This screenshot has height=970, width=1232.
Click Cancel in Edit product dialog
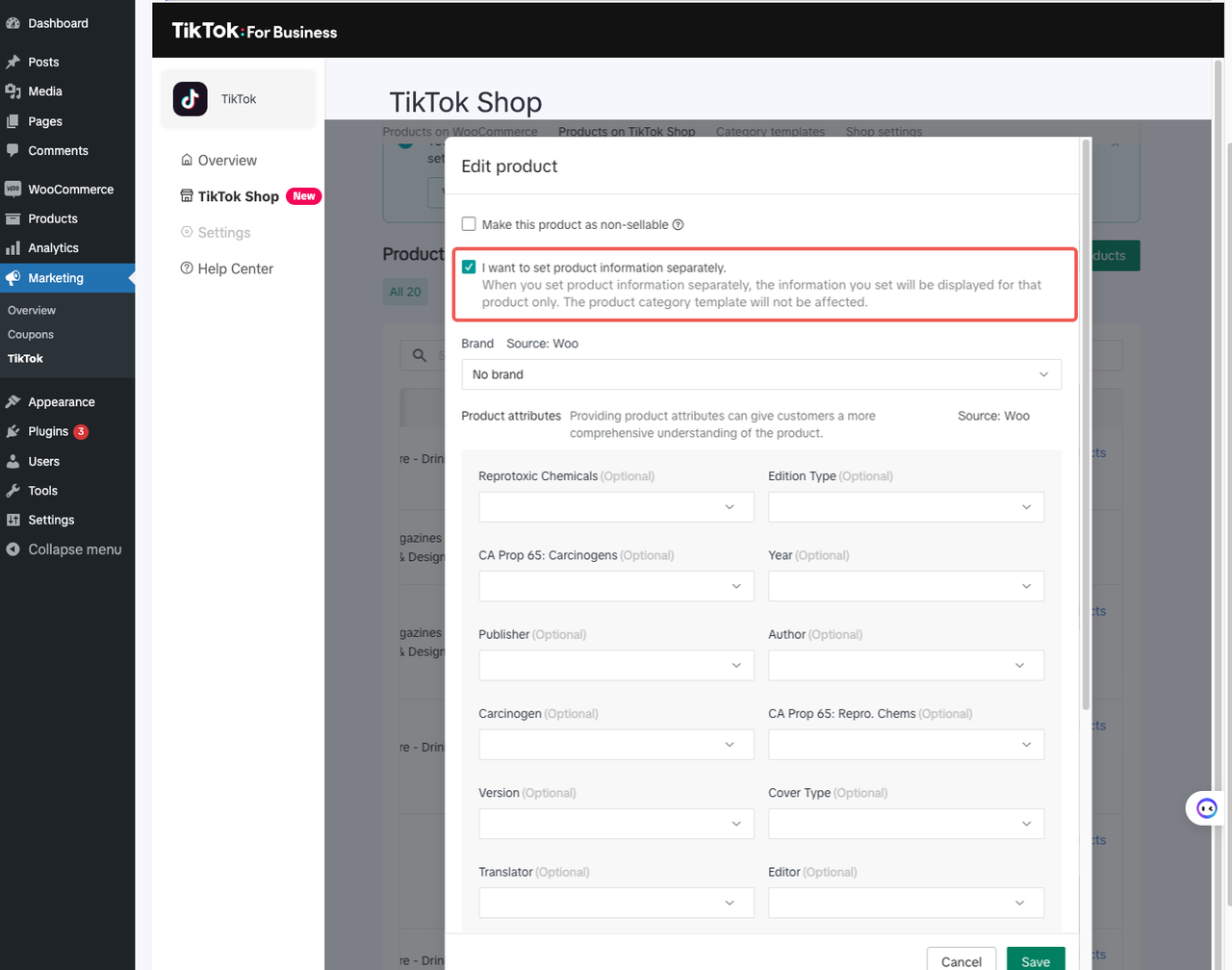click(x=961, y=960)
